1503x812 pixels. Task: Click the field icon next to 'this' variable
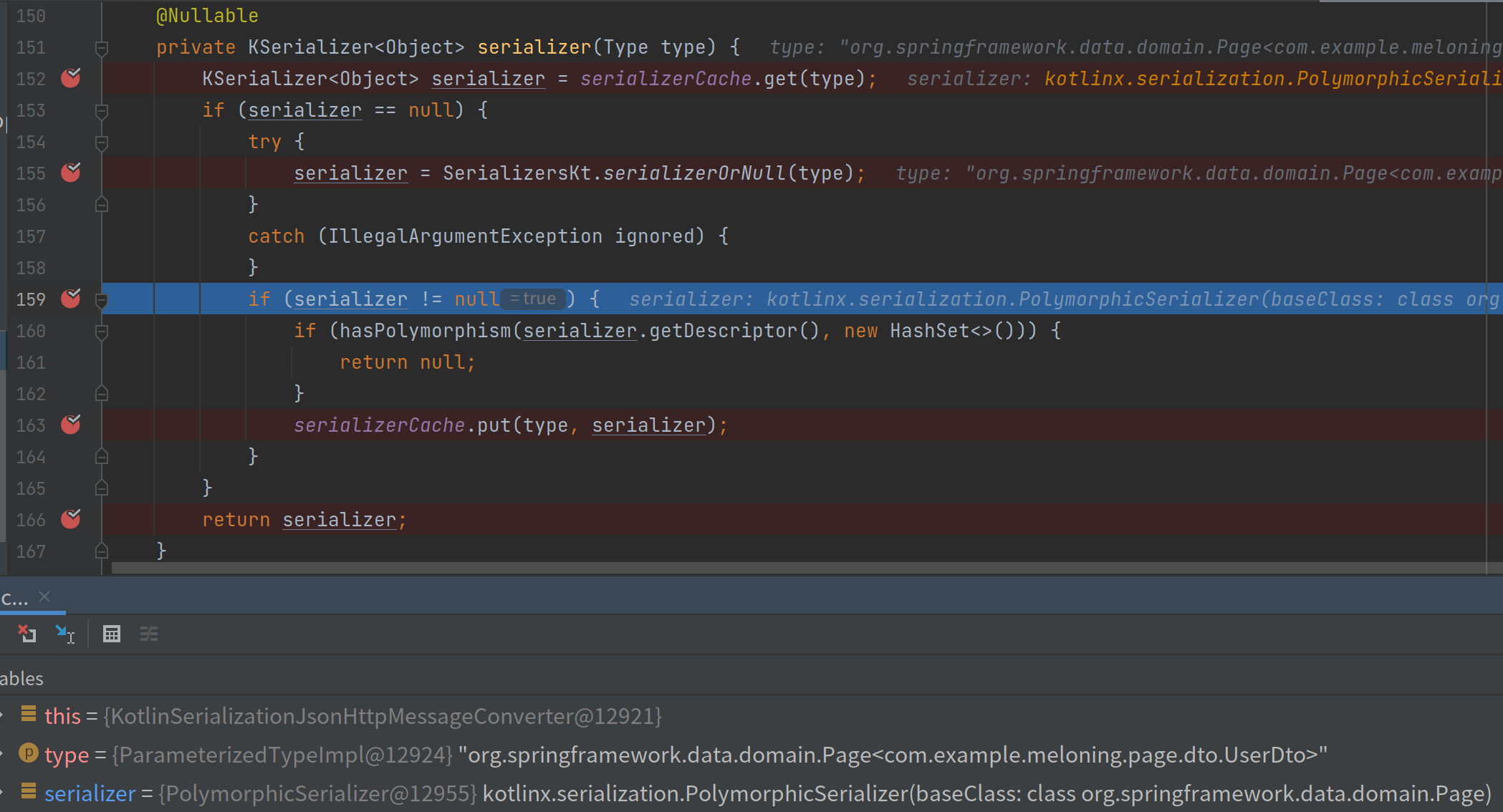pyautogui.click(x=29, y=713)
